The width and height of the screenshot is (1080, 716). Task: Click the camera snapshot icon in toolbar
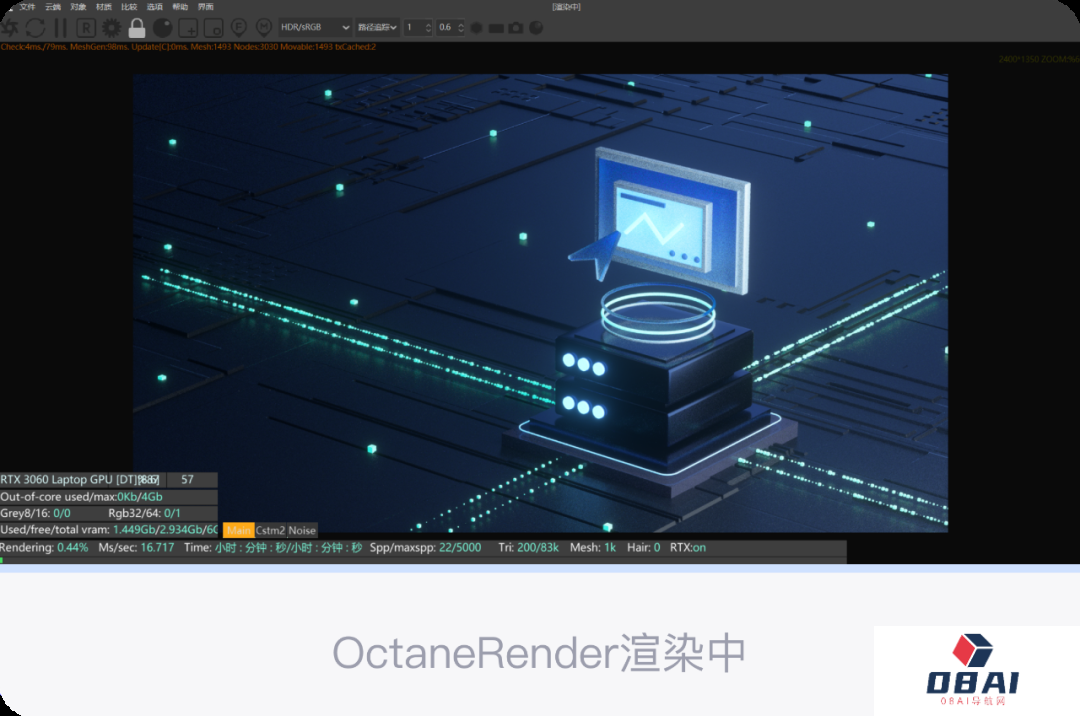516,28
